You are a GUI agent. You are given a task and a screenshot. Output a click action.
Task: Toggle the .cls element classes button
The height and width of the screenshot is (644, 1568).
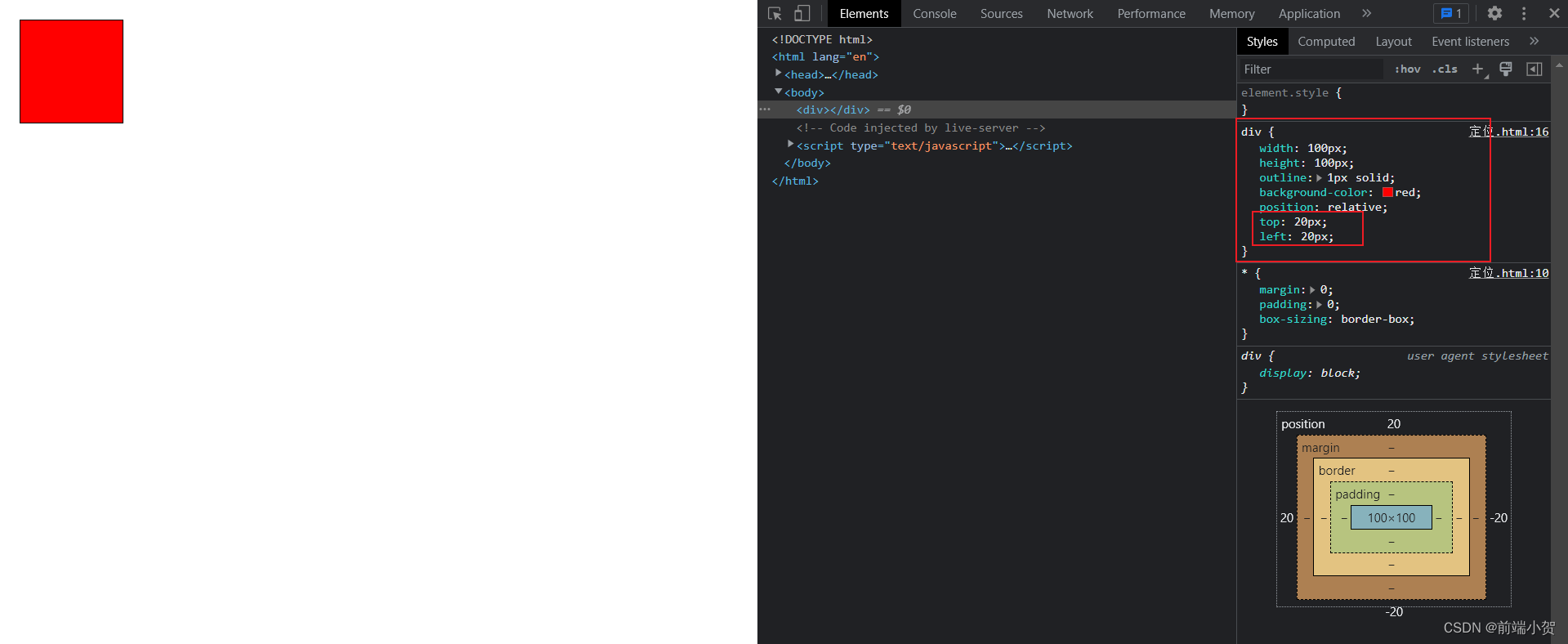click(1445, 69)
